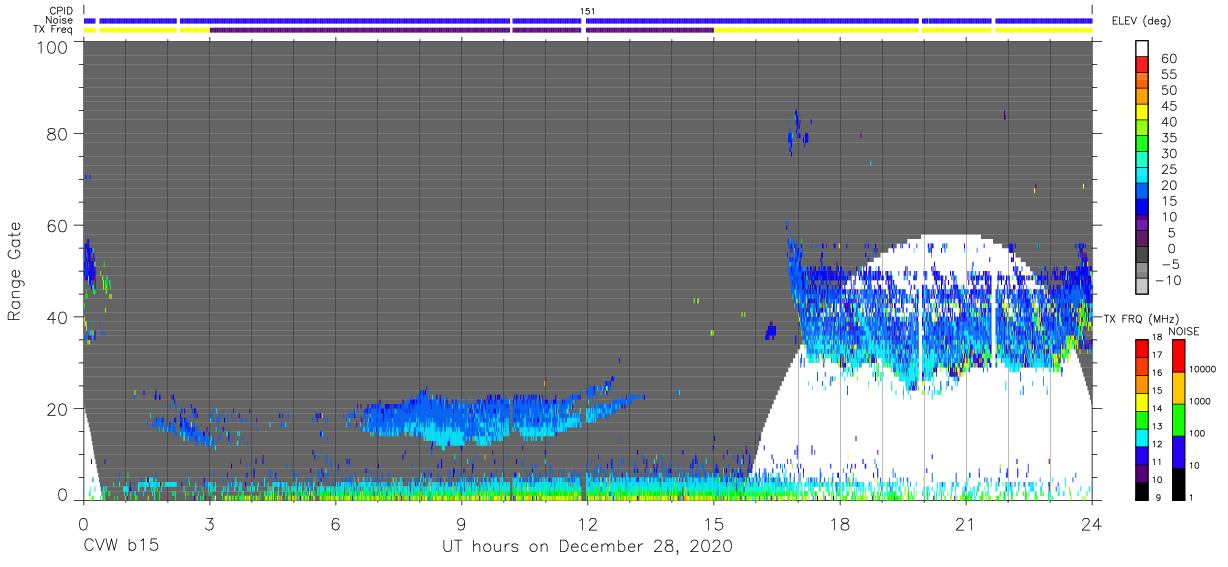The image size is (1228, 567).
Task: Click the Noise strip label at the top left
Action: (x=60, y=20)
